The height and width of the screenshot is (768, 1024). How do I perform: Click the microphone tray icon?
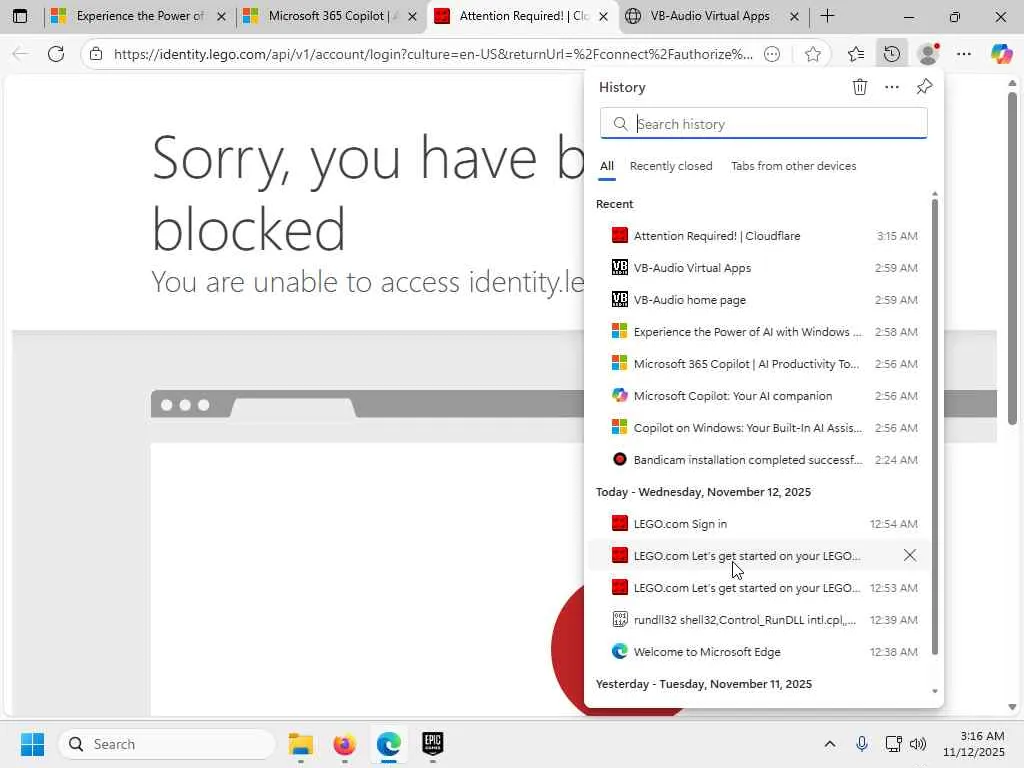pos(861,744)
